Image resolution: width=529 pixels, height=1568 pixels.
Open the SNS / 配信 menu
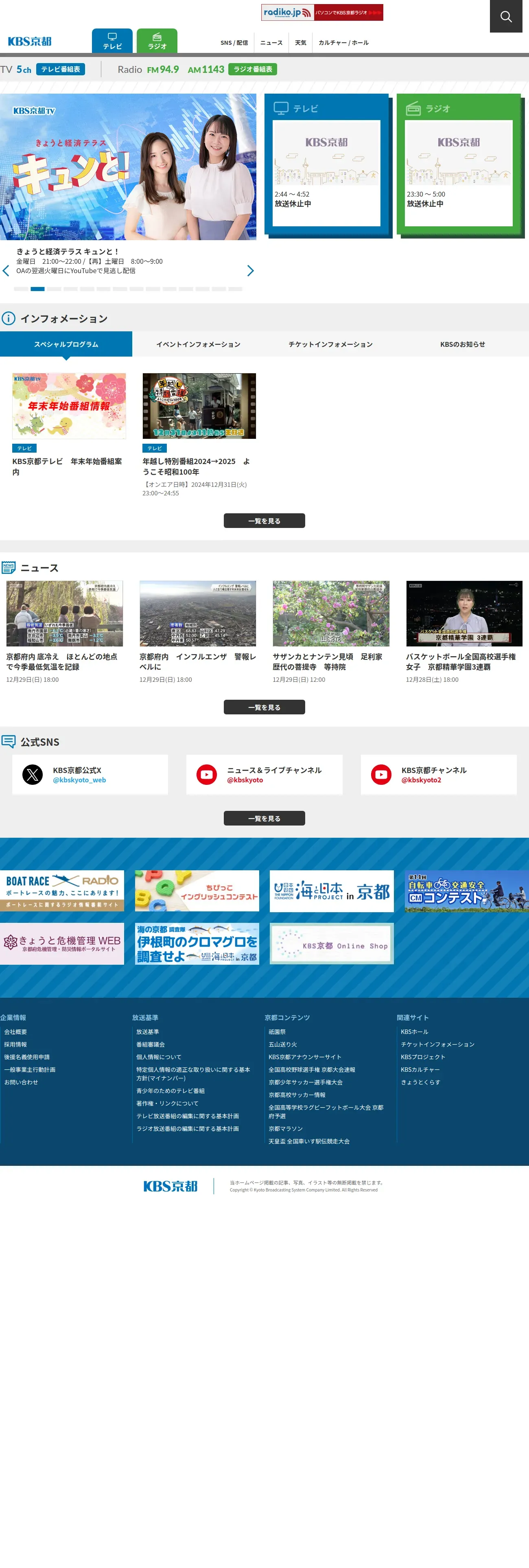(234, 43)
